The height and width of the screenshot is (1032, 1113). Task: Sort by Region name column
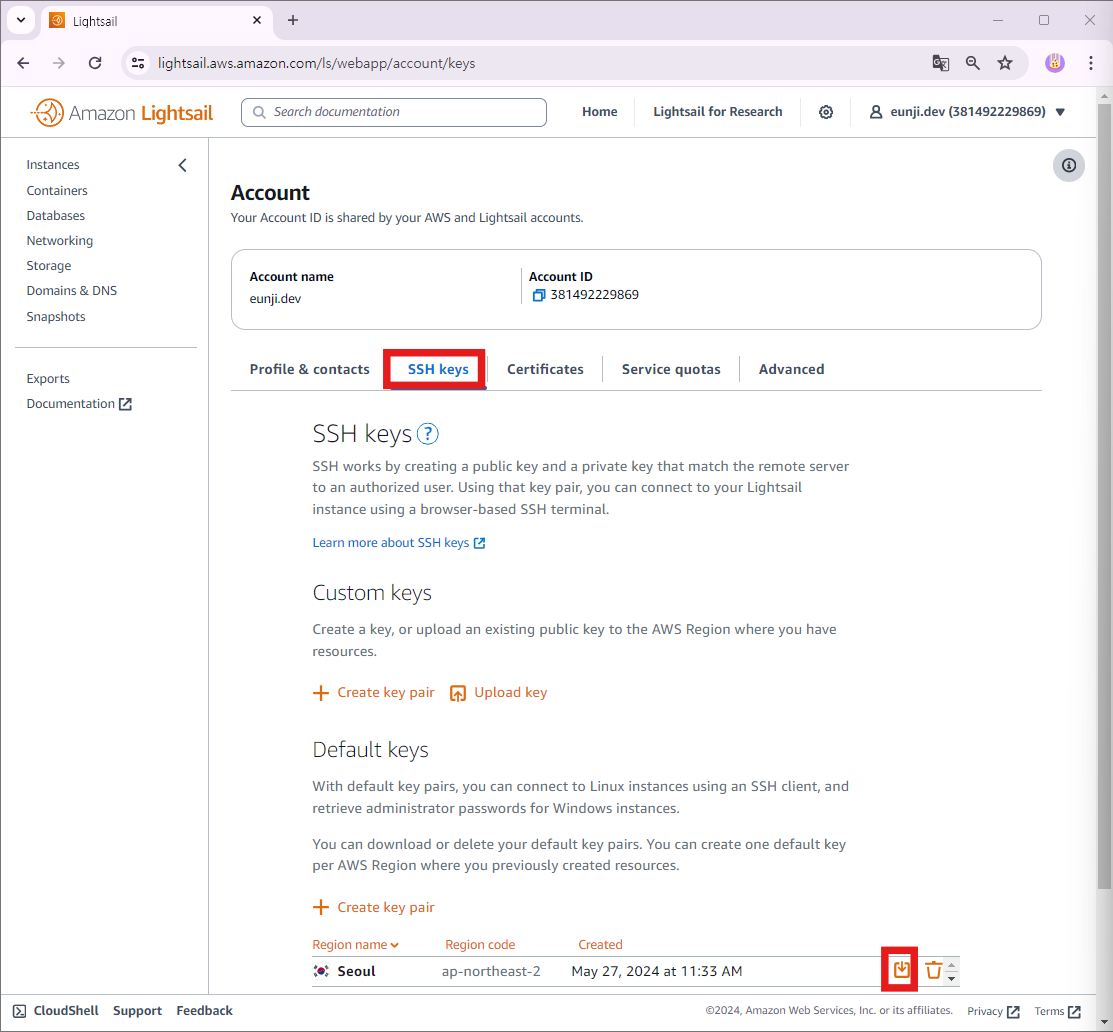point(356,945)
